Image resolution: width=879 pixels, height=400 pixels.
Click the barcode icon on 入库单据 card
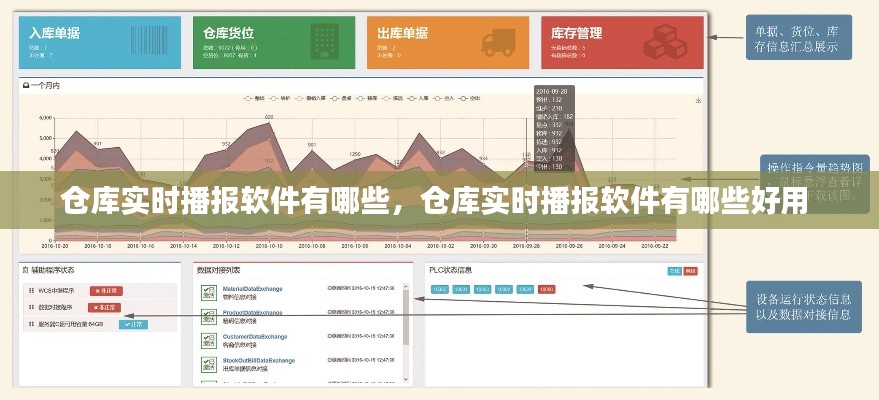click(x=153, y=41)
